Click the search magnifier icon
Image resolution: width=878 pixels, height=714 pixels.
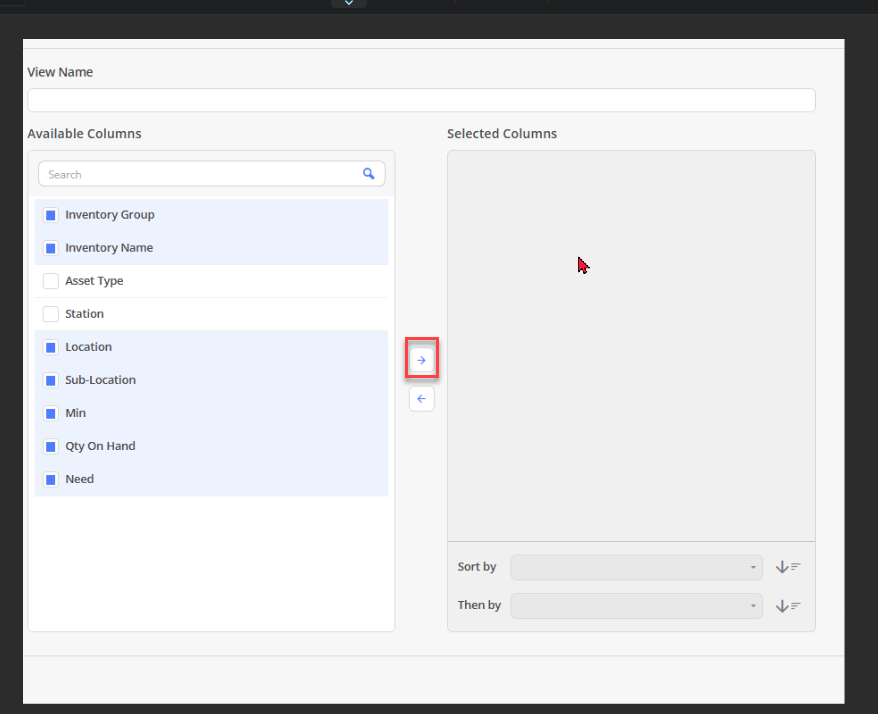tap(368, 174)
